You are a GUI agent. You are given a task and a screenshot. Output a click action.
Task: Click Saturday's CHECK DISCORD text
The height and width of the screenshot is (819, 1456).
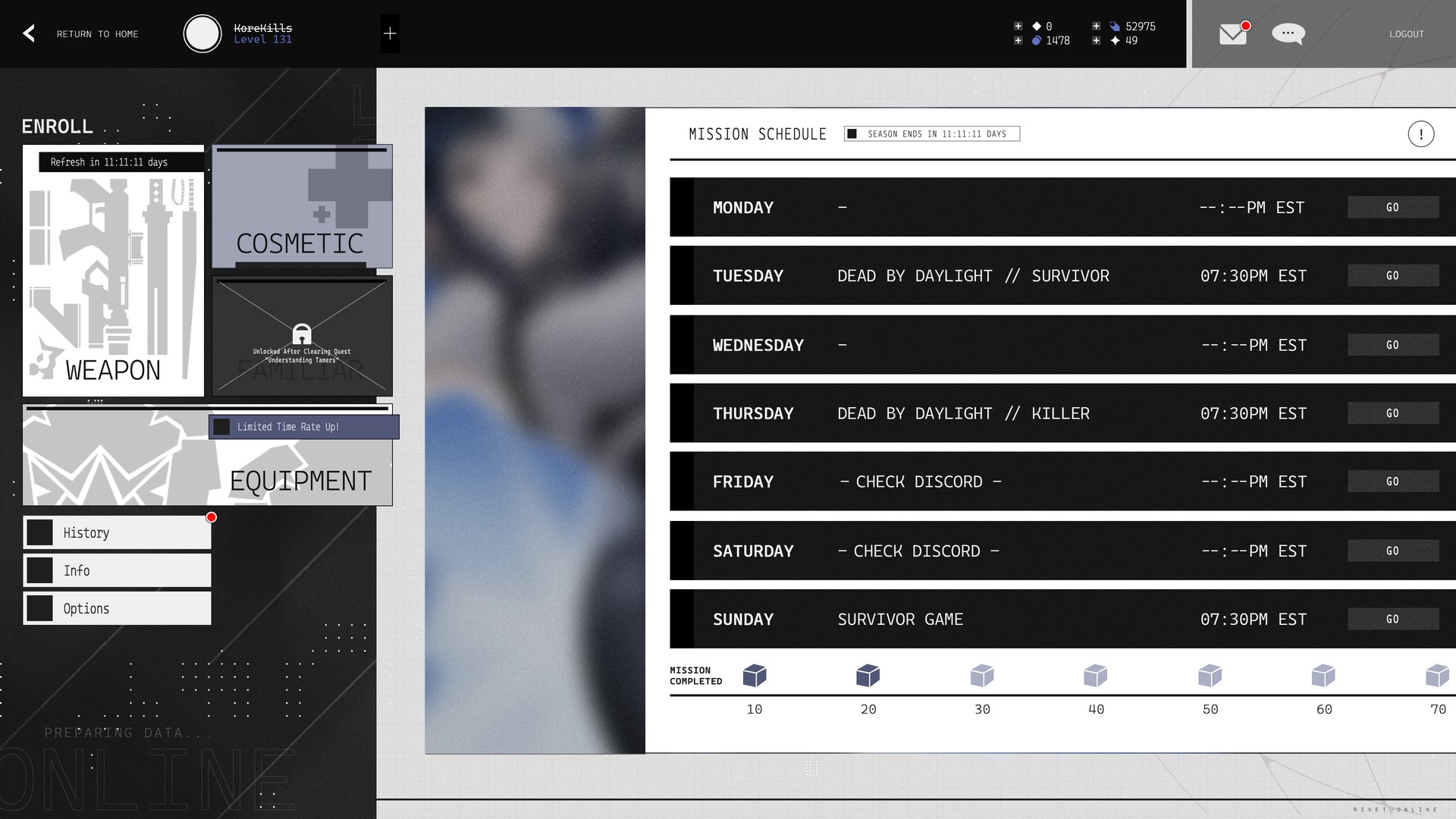[917, 551]
